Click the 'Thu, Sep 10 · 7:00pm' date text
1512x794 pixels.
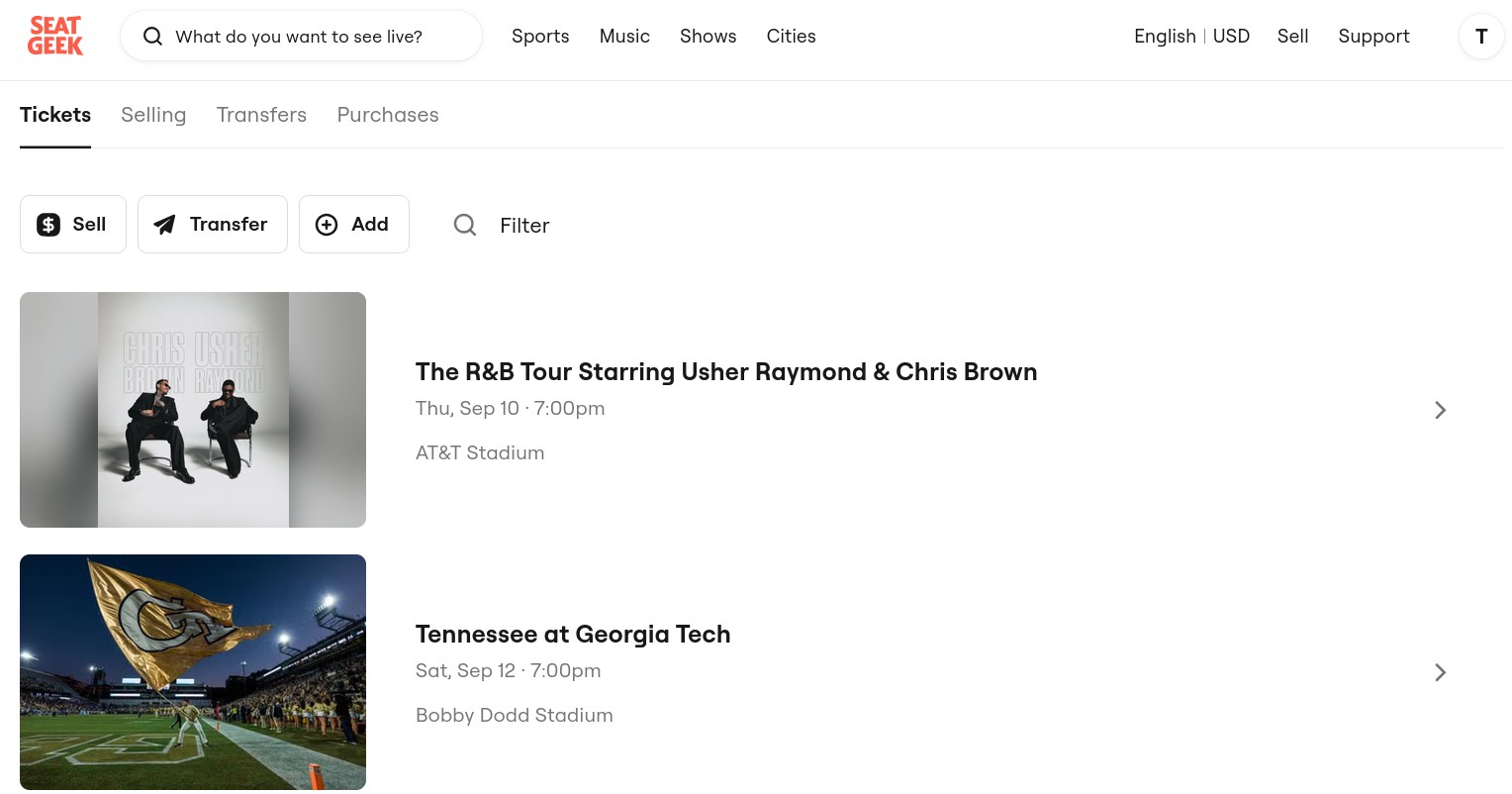click(x=511, y=409)
